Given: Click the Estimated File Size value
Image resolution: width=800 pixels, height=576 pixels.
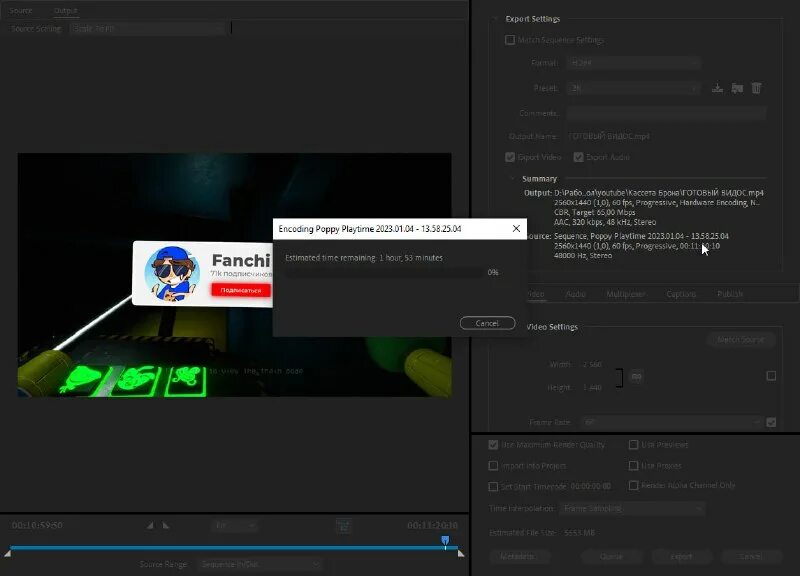Looking at the screenshot, I should [x=580, y=533].
